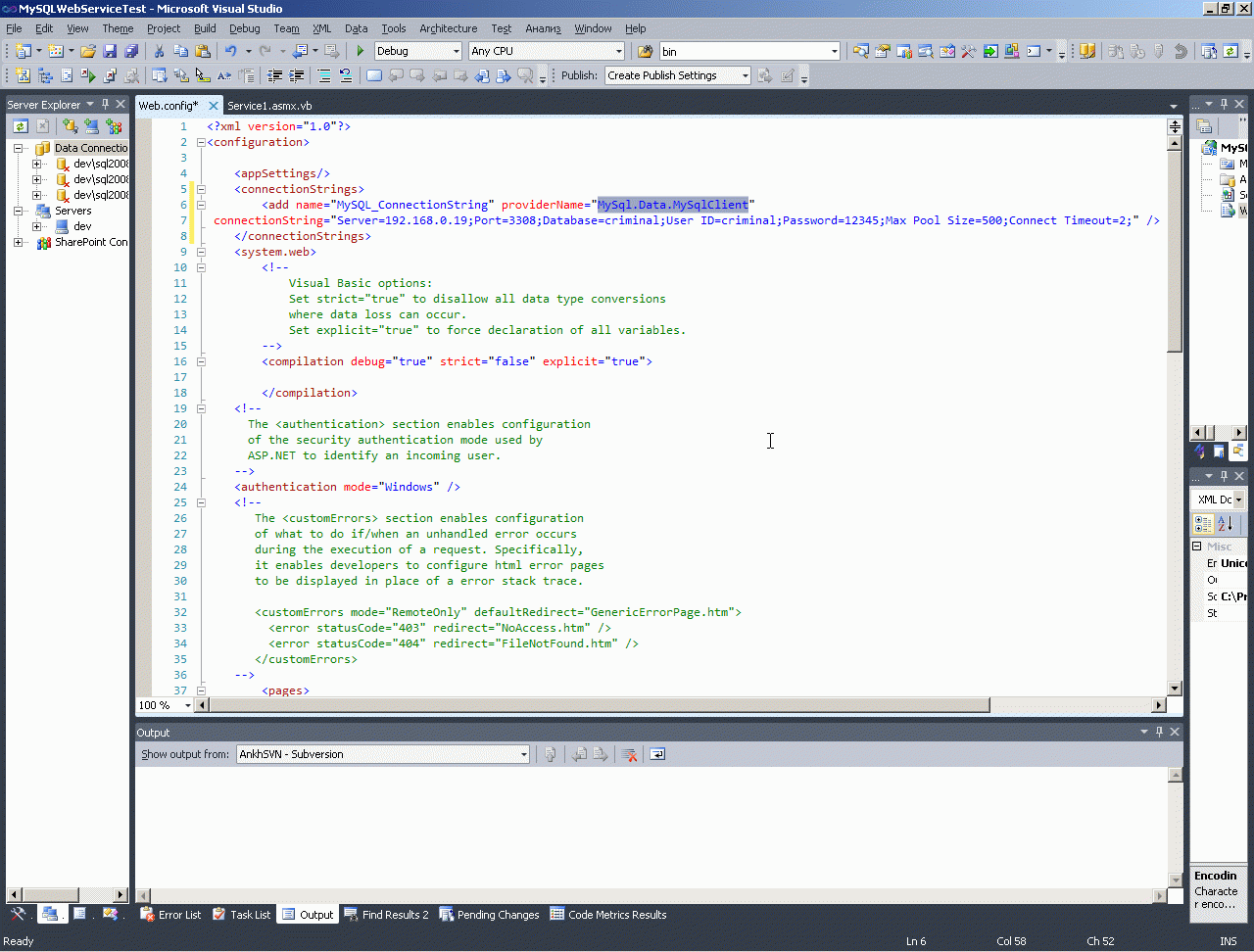Expand the dev server node
The height and width of the screenshot is (952, 1254).
pyautogui.click(x=37, y=226)
